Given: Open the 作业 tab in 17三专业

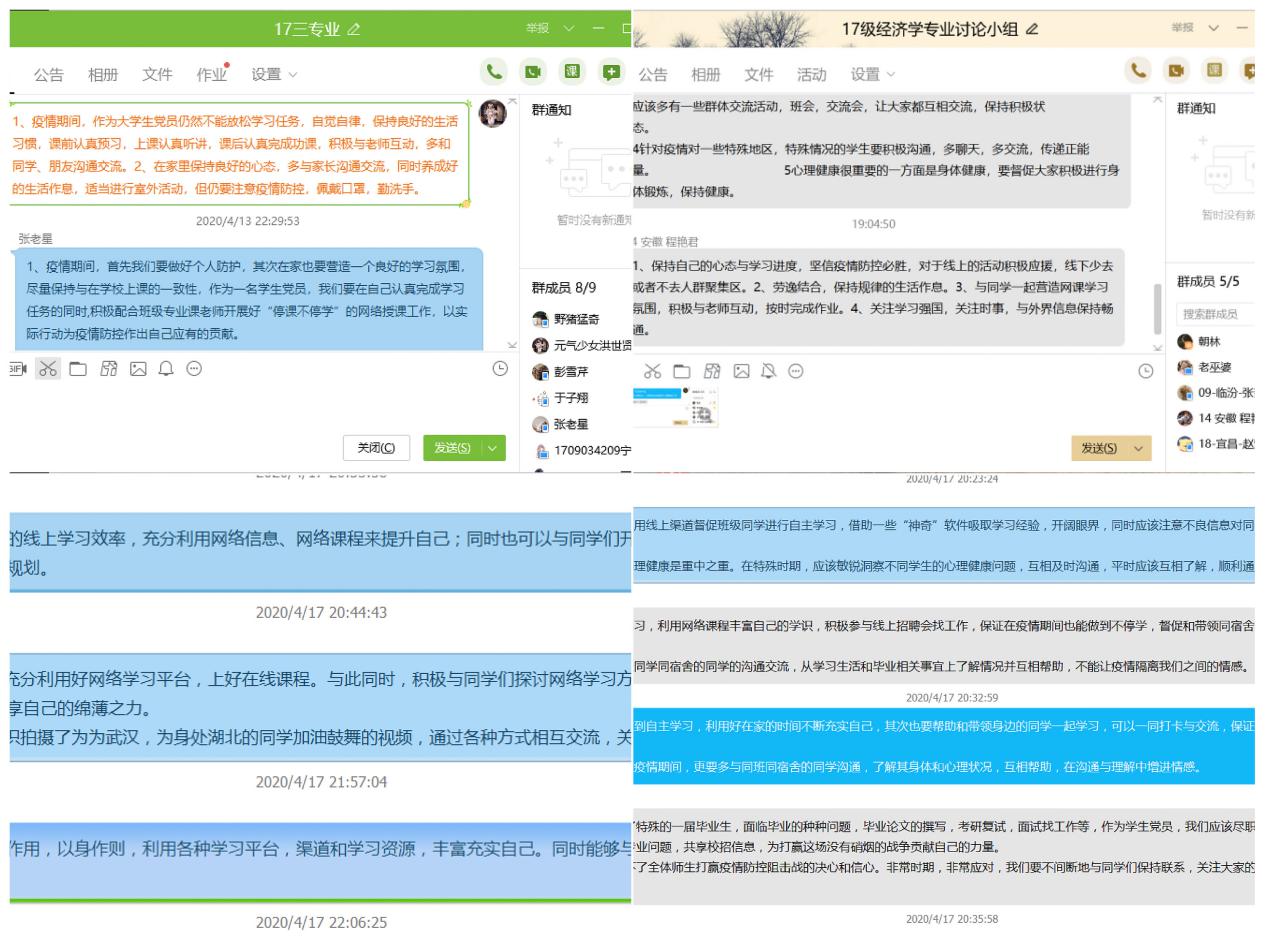Looking at the screenshot, I should point(211,74).
